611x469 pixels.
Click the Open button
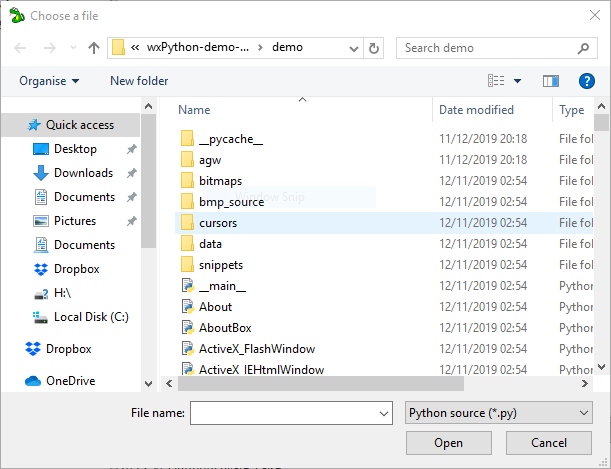(x=449, y=443)
